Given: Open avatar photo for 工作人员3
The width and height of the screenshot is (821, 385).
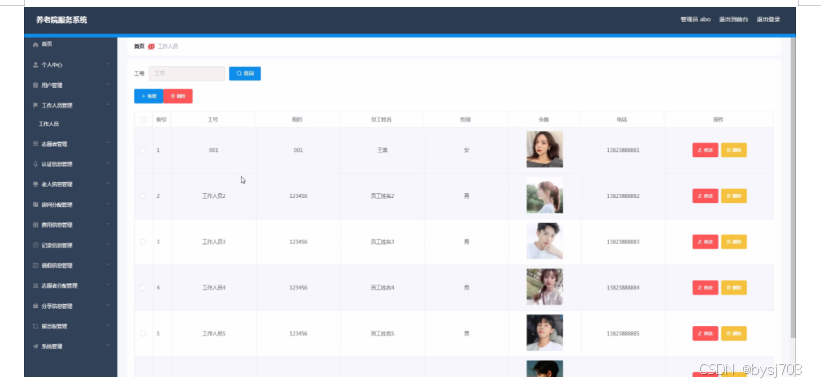Looking at the screenshot, I should click(x=545, y=241).
